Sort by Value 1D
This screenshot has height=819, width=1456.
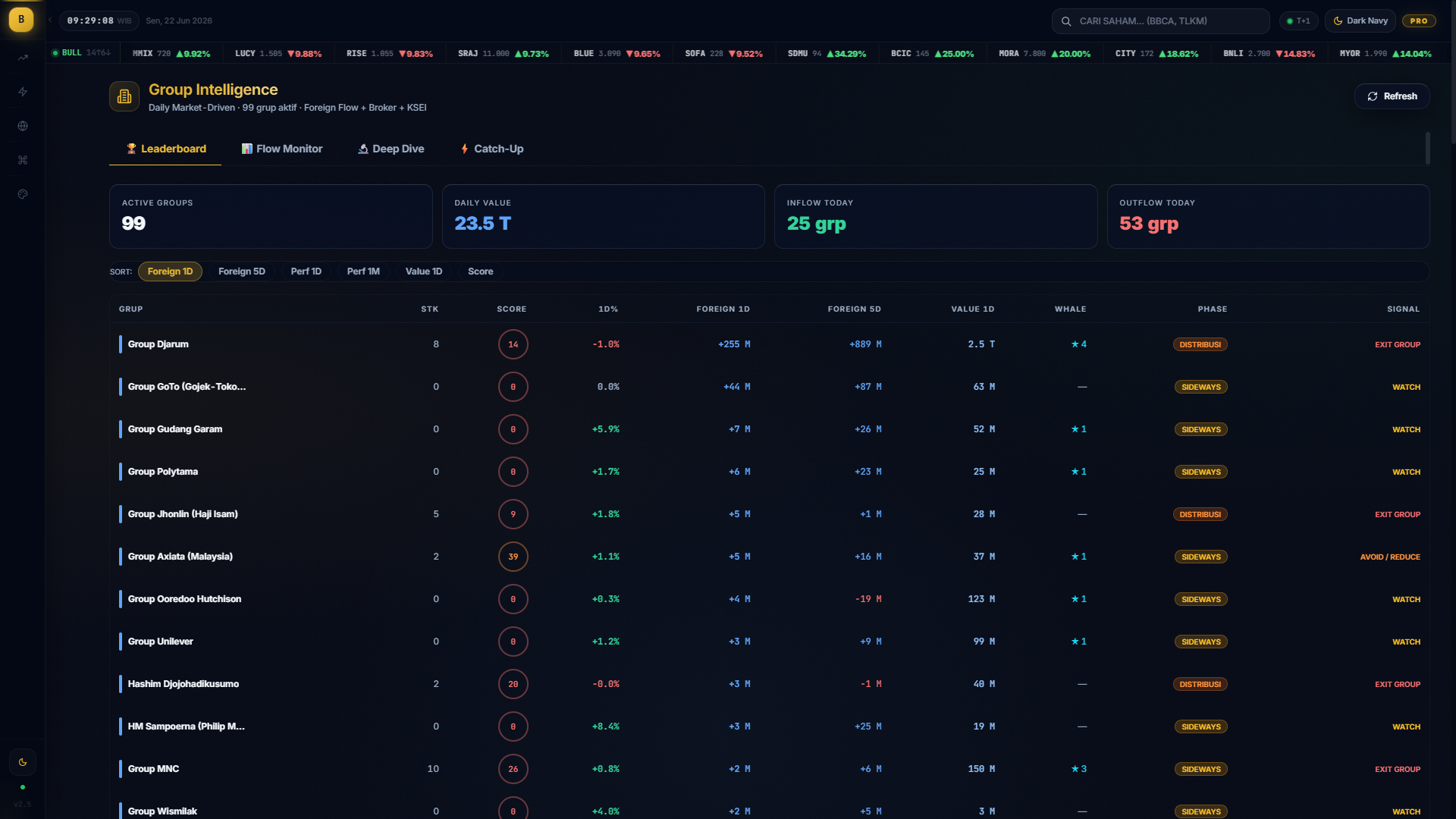pos(424,271)
